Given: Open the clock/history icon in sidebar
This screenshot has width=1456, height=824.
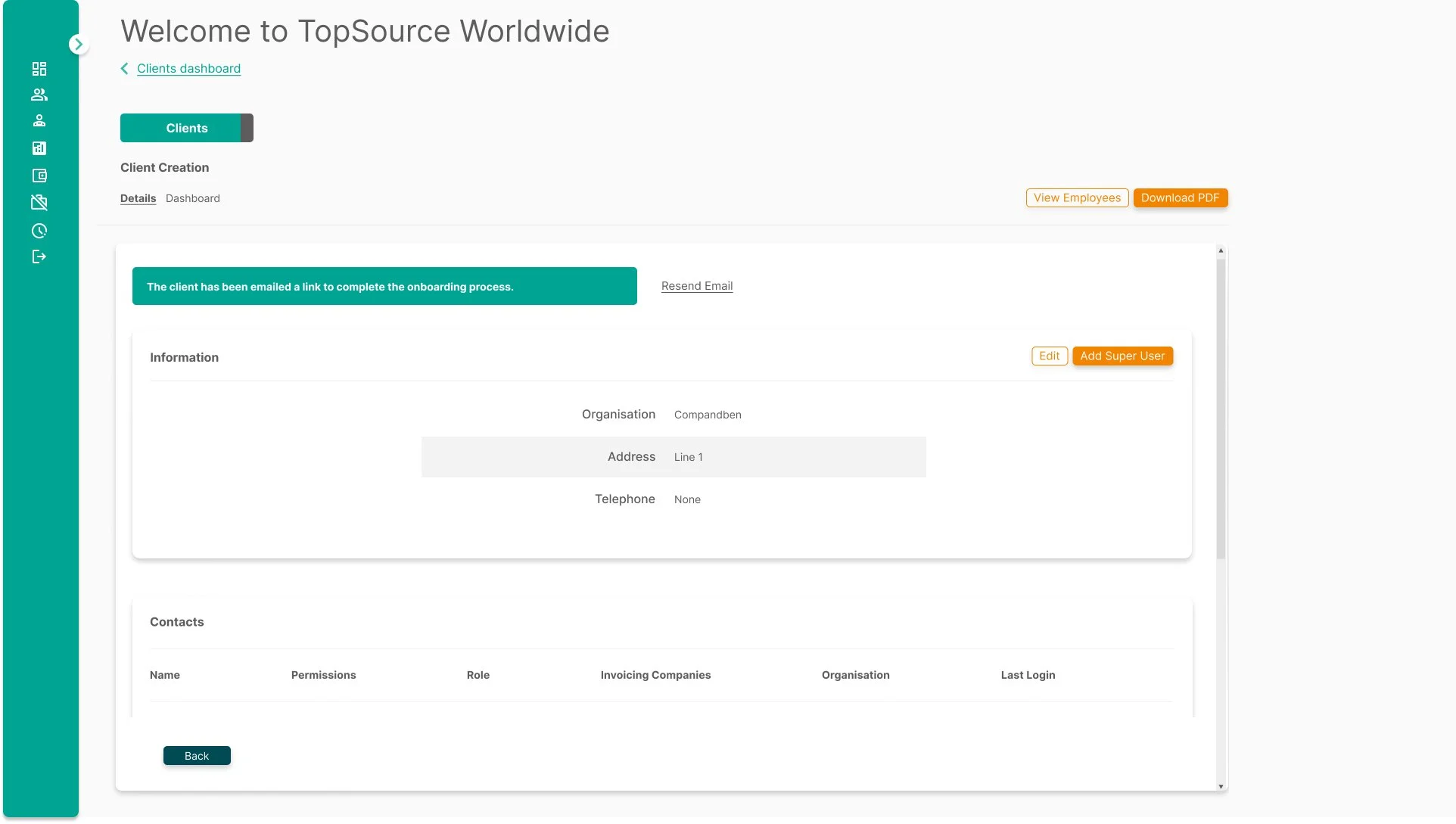Looking at the screenshot, I should [39, 231].
